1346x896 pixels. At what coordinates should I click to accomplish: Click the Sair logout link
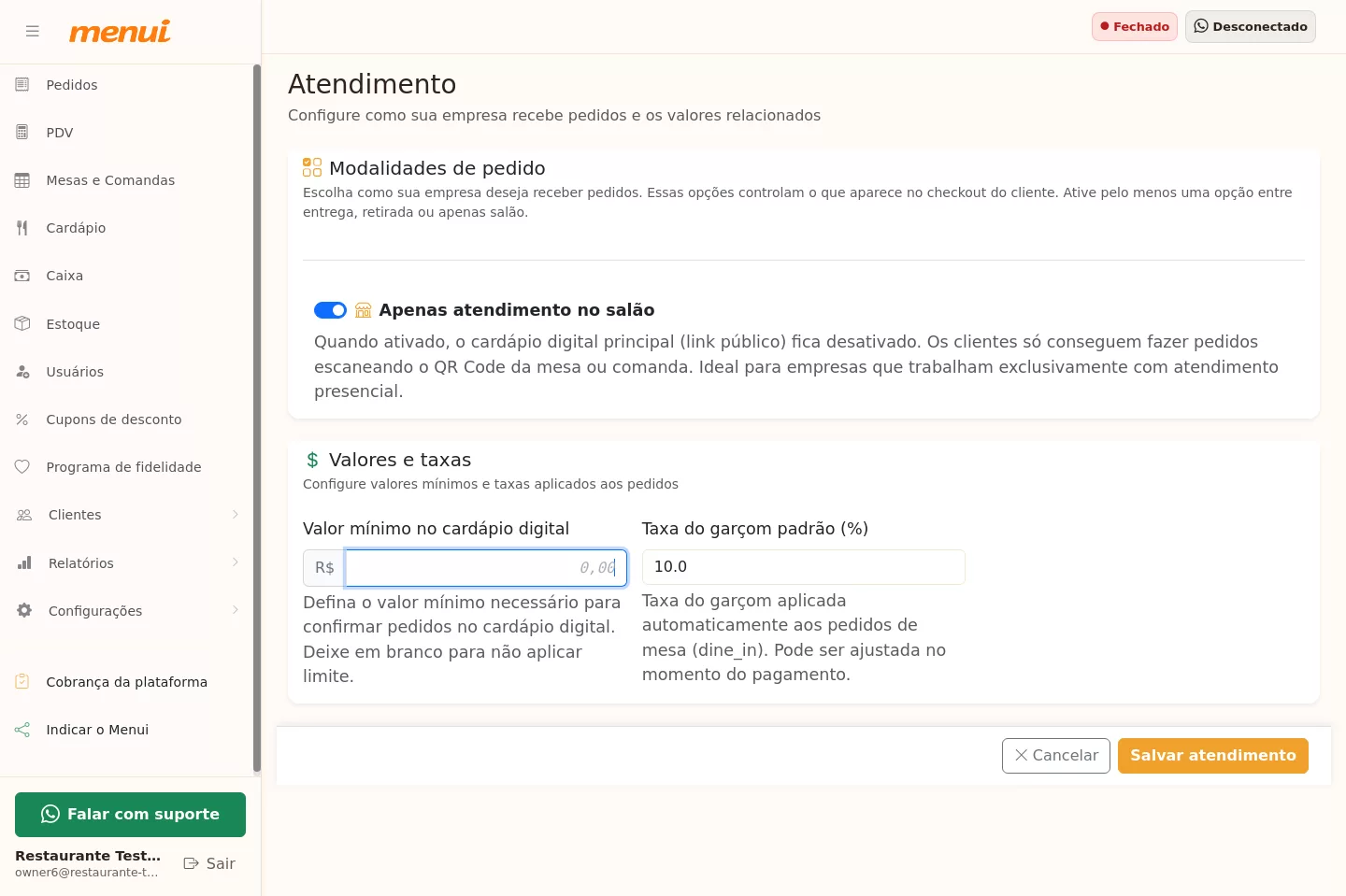tap(209, 863)
